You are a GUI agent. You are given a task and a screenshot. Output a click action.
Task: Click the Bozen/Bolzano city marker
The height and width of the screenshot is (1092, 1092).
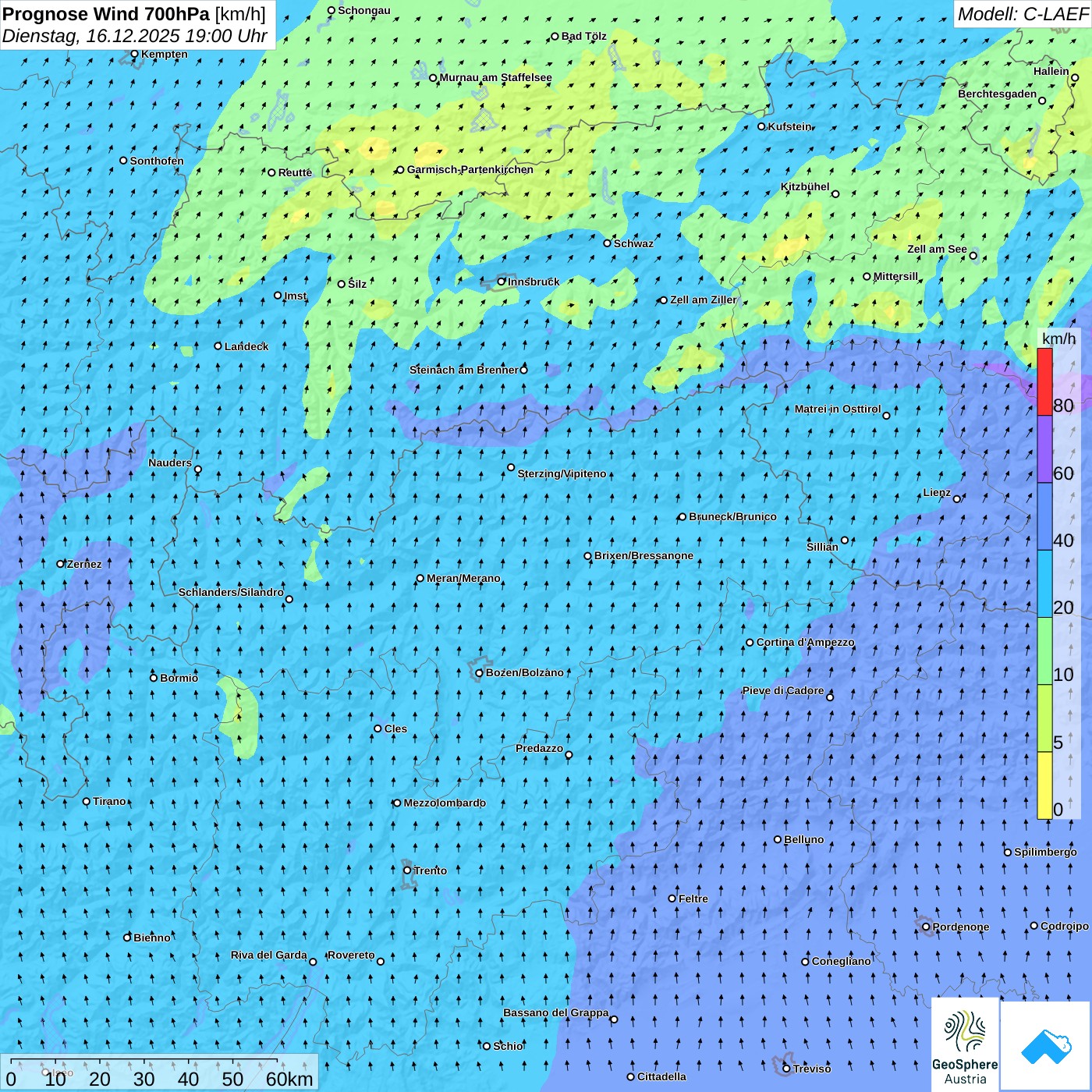(479, 672)
